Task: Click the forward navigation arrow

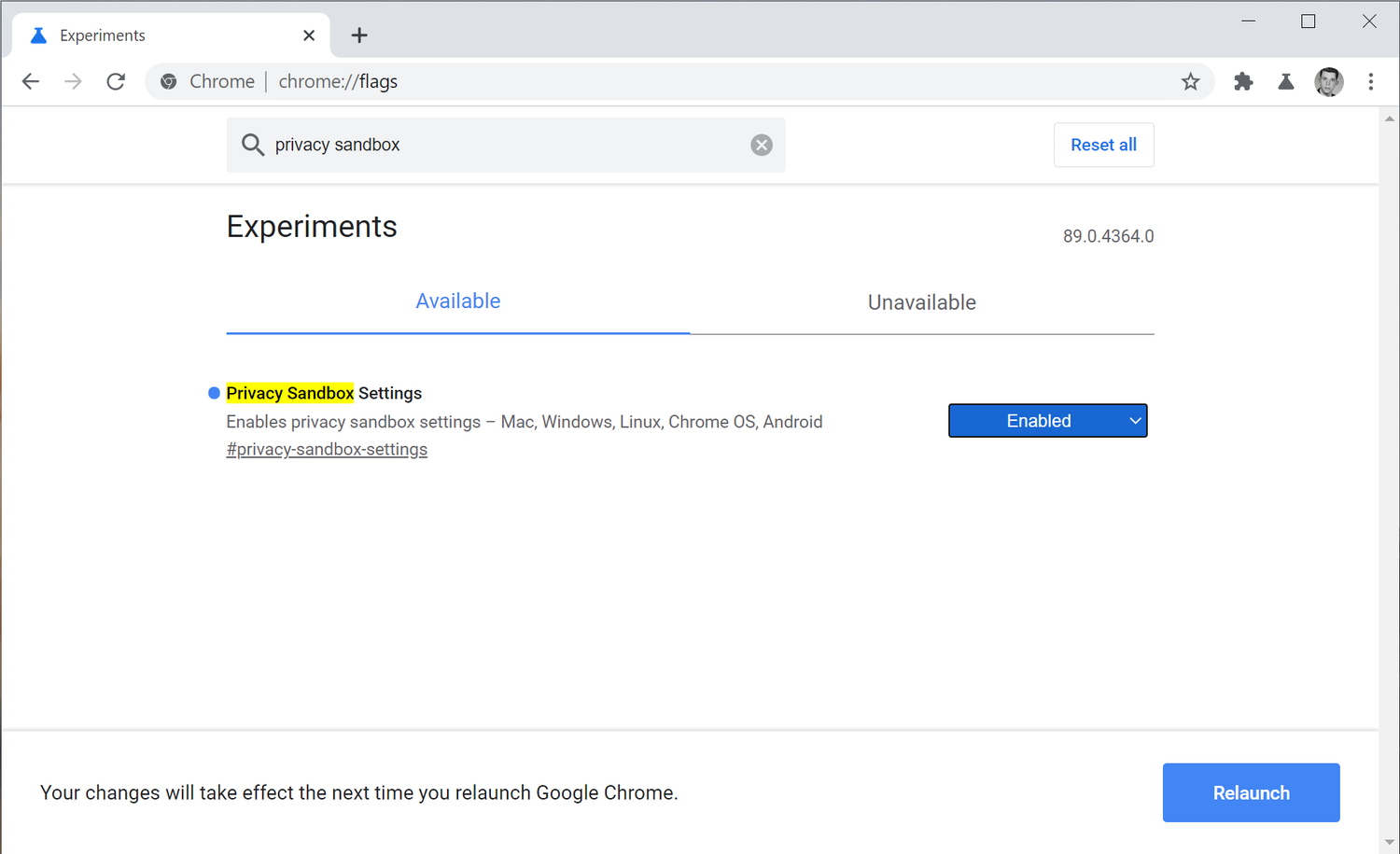Action: pyautogui.click(x=73, y=81)
